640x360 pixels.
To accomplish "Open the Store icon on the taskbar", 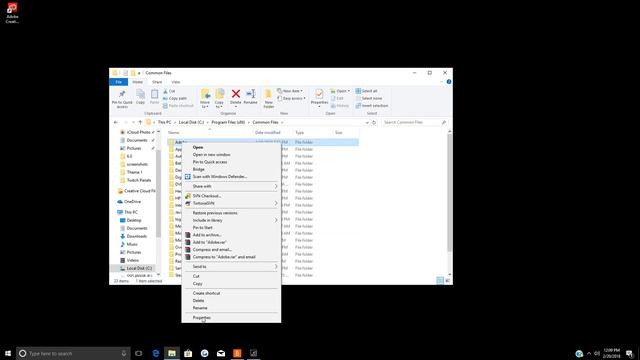I will (x=188, y=353).
